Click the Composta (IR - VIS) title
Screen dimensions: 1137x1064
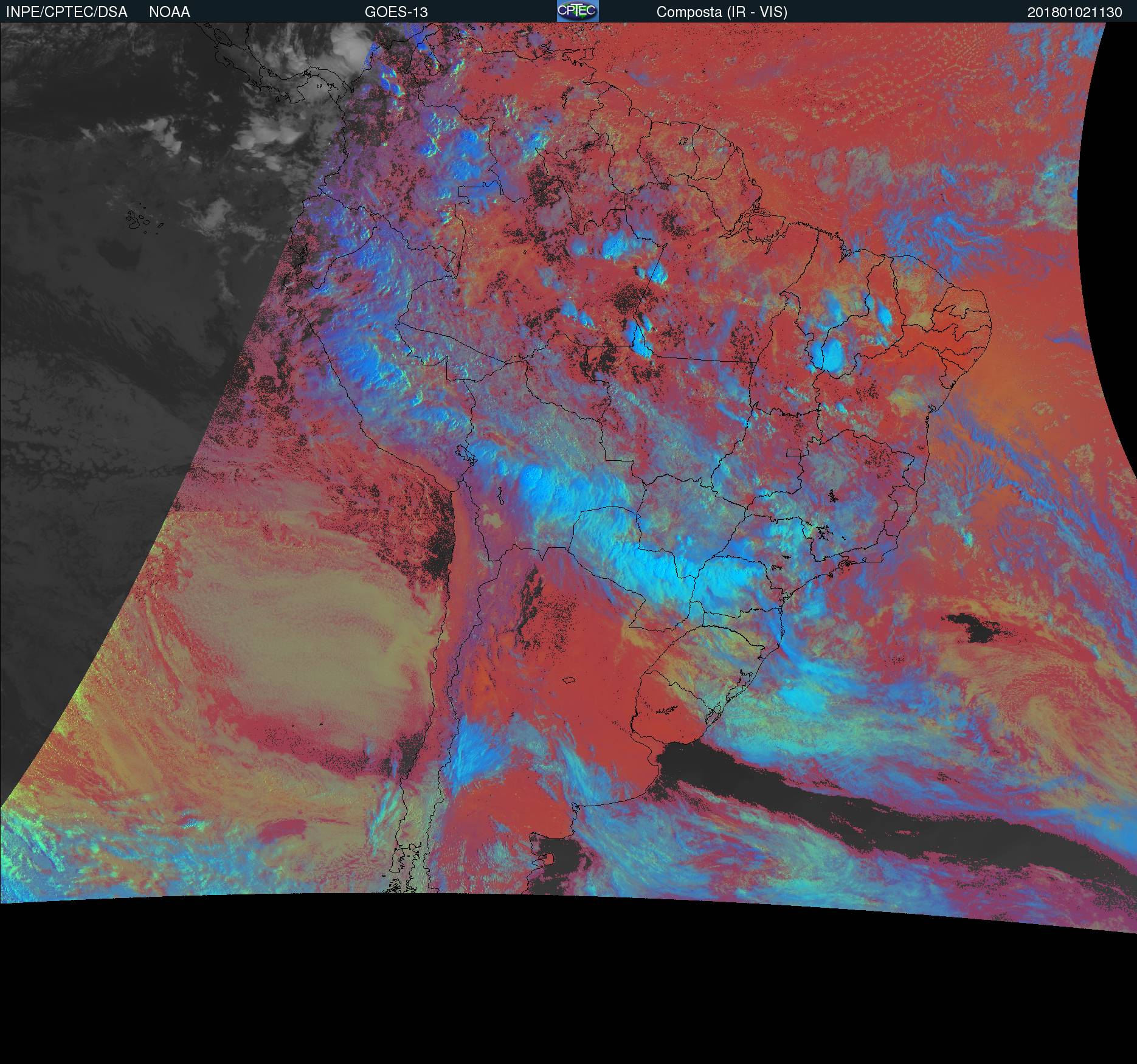tap(722, 12)
